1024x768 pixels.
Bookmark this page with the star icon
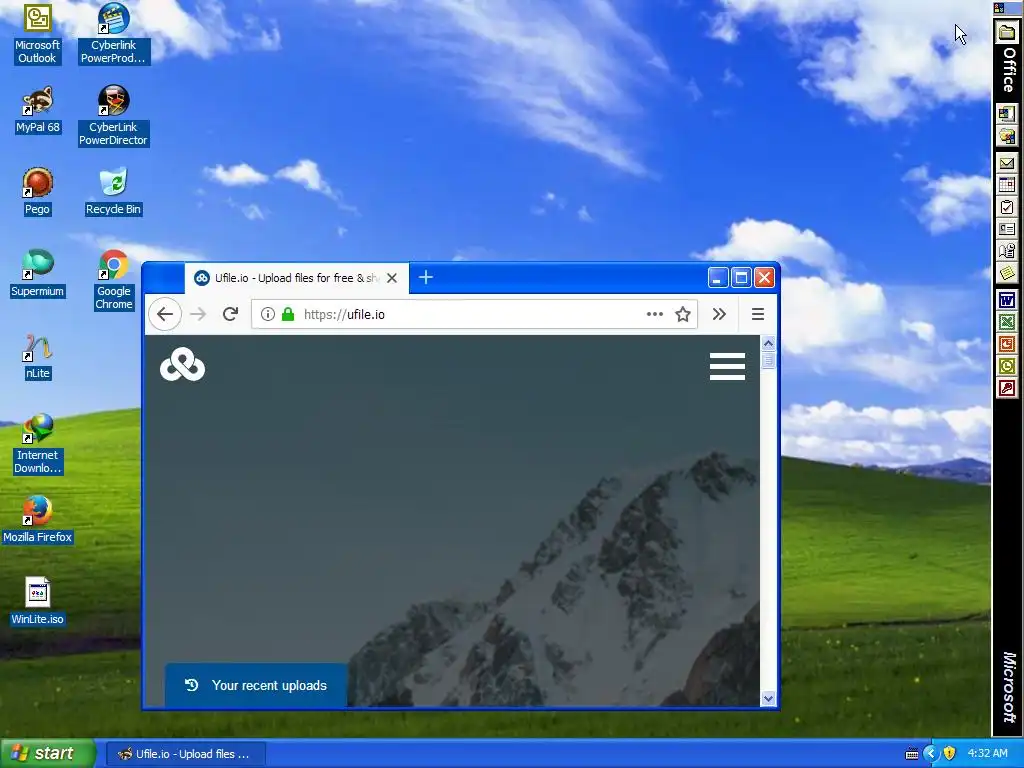tap(682, 314)
